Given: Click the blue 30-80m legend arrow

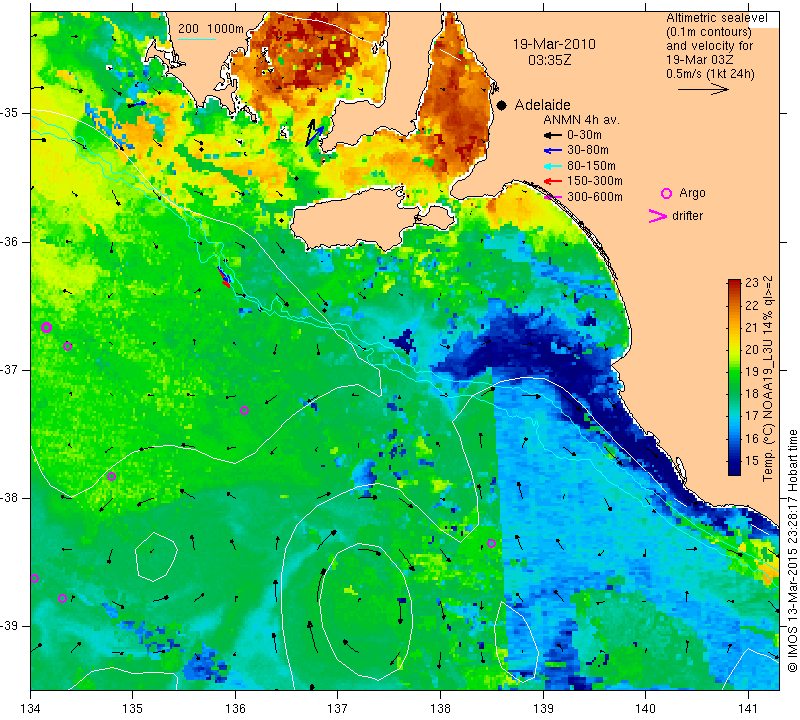Looking at the screenshot, I should (552, 151).
